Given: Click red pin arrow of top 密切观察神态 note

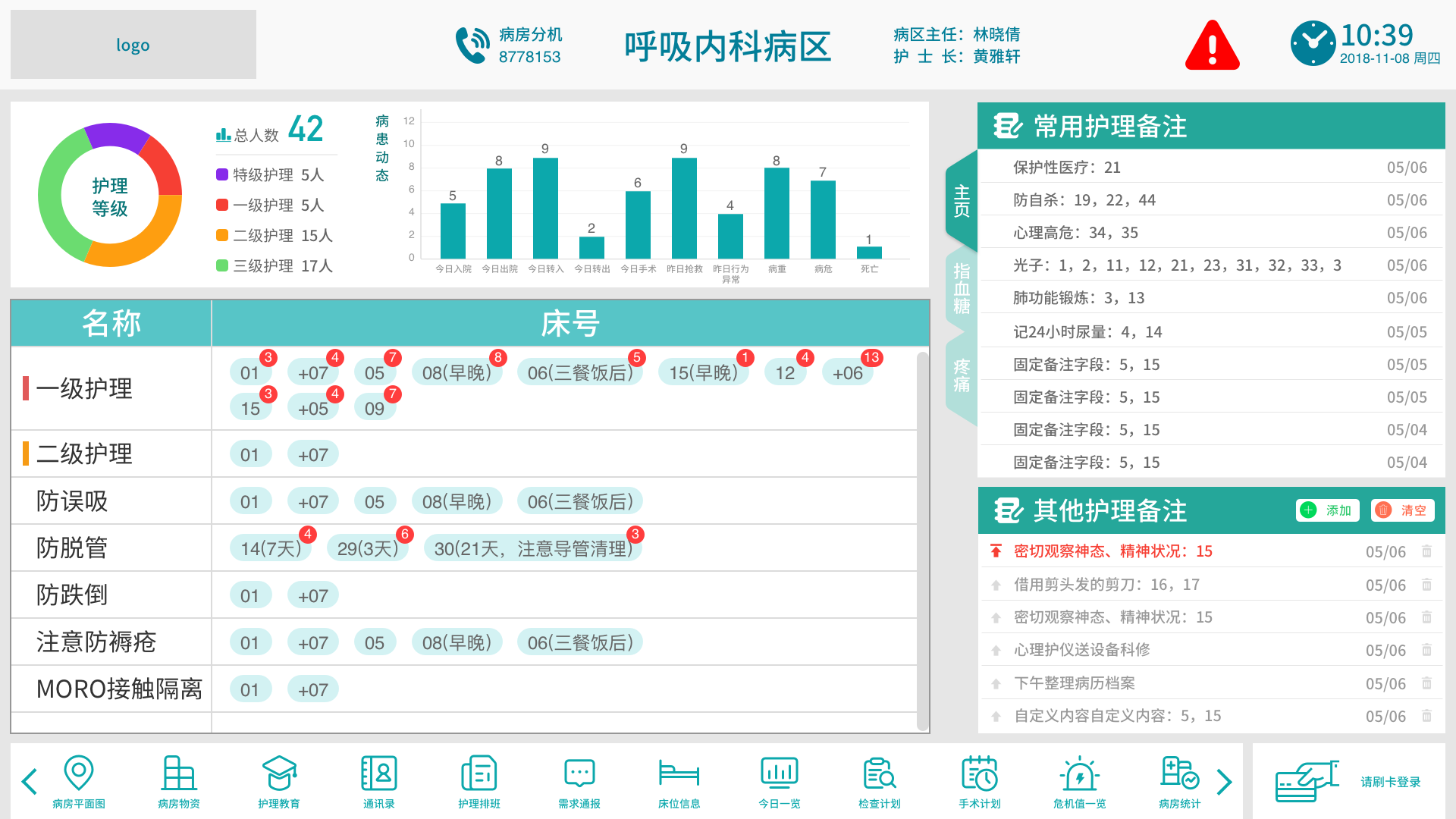Looking at the screenshot, I should pos(996,551).
